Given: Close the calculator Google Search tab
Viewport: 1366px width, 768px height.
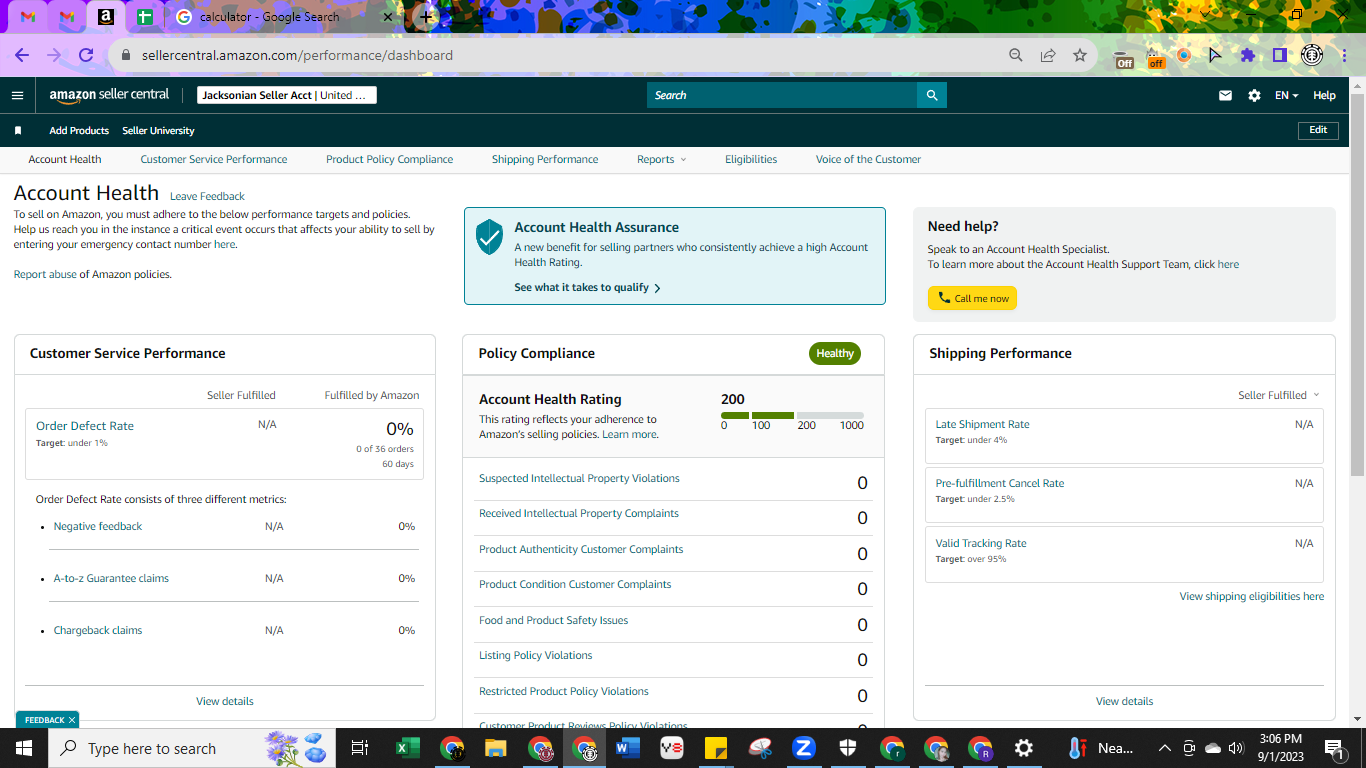Looking at the screenshot, I should [388, 17].
